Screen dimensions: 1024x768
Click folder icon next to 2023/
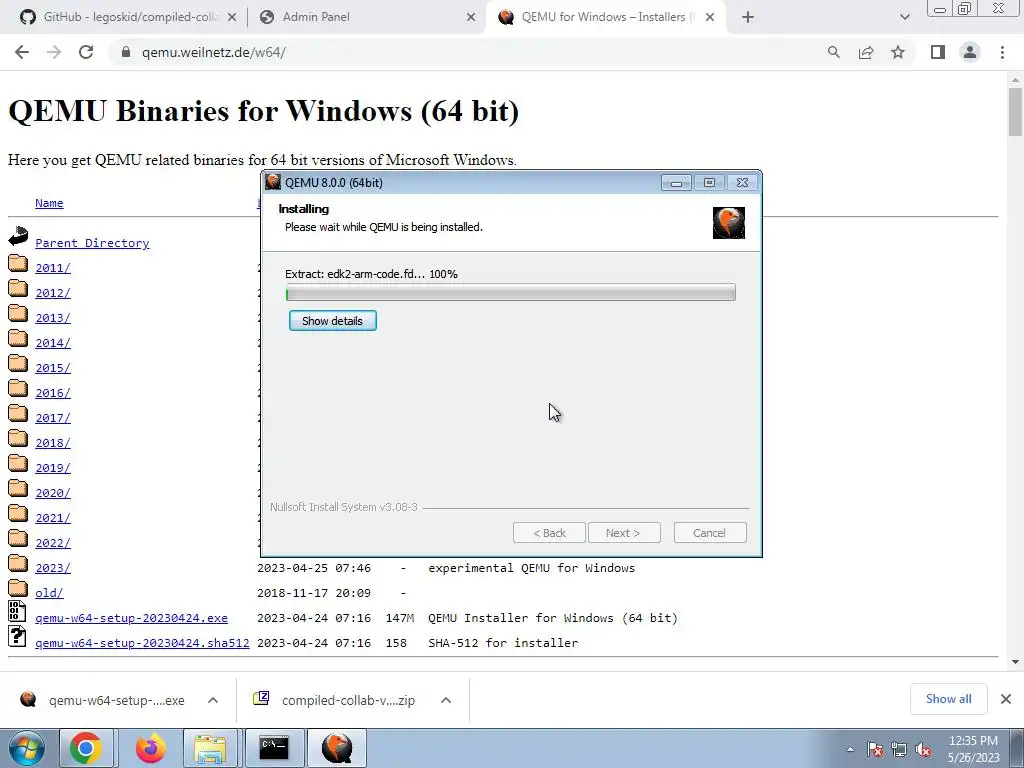[x=18, y=563]
